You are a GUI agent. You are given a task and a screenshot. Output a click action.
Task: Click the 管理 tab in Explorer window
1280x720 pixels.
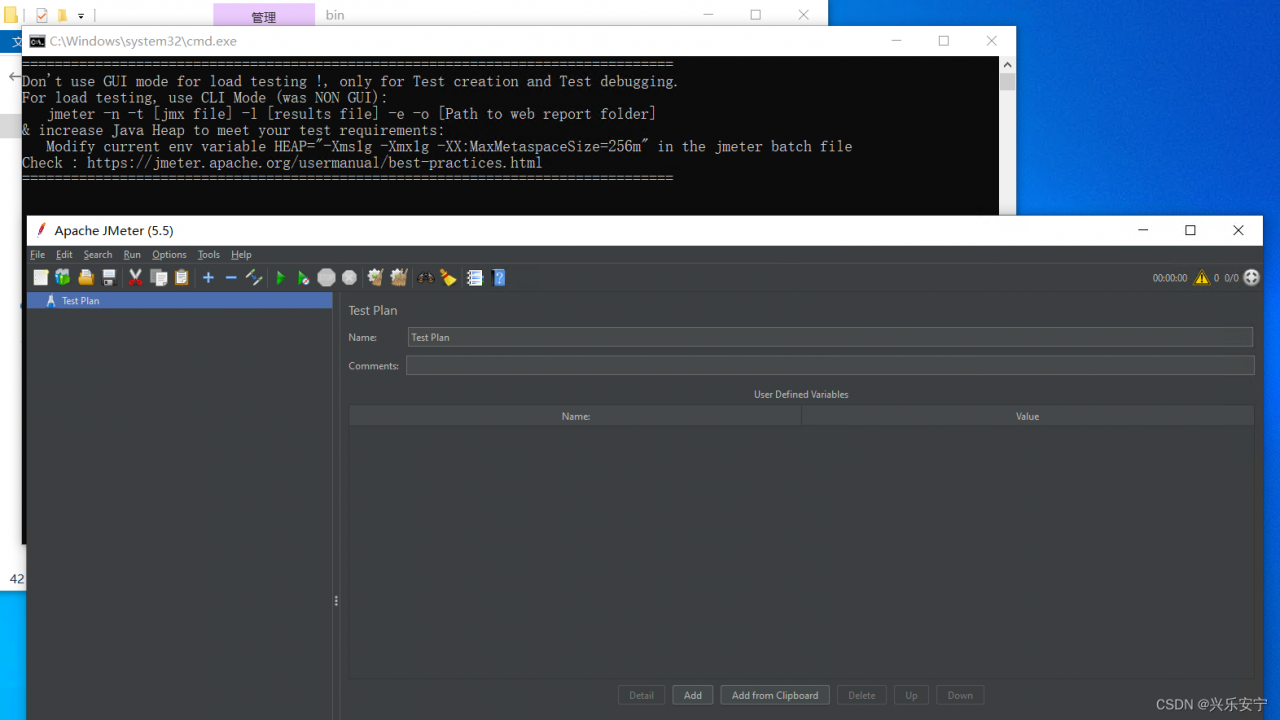[x=264, y=16]
